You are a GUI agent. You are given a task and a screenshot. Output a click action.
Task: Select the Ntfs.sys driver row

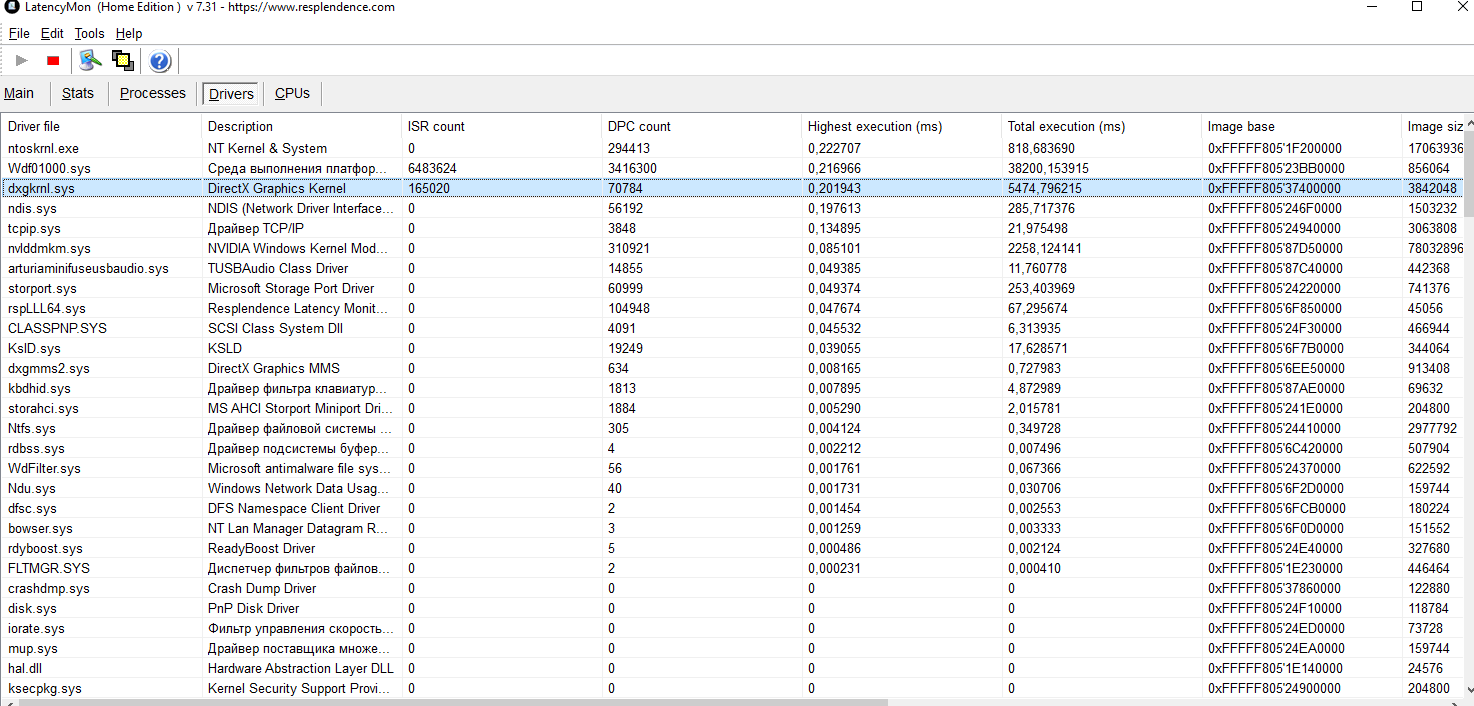click(x=732, y=428)
